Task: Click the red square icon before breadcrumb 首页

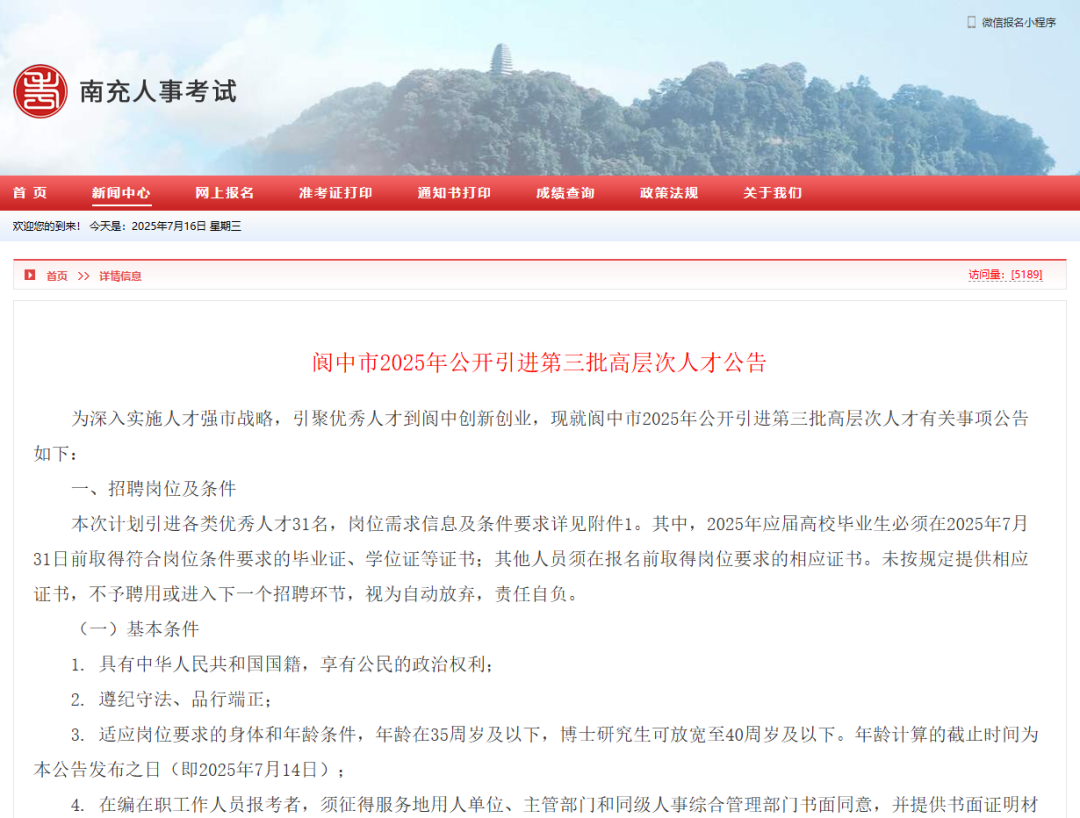Action: [30, 275]
